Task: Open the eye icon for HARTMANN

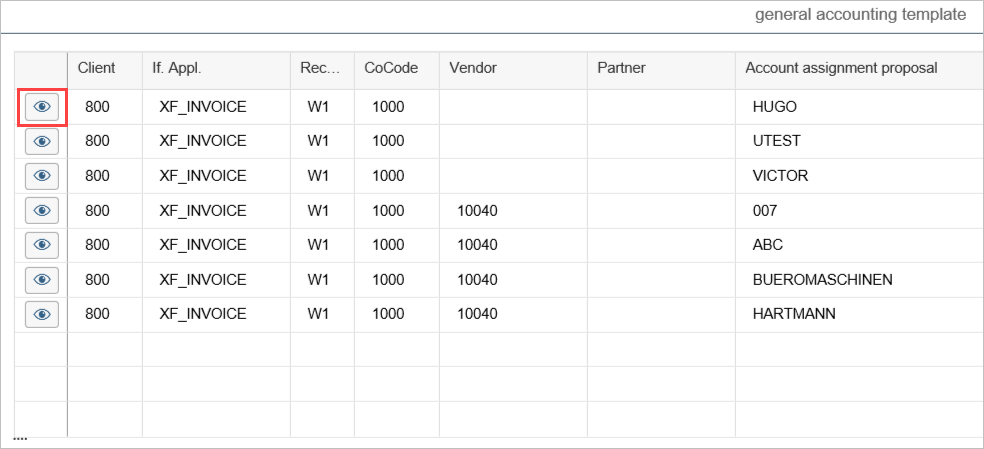Action: (x=42, y=314)
